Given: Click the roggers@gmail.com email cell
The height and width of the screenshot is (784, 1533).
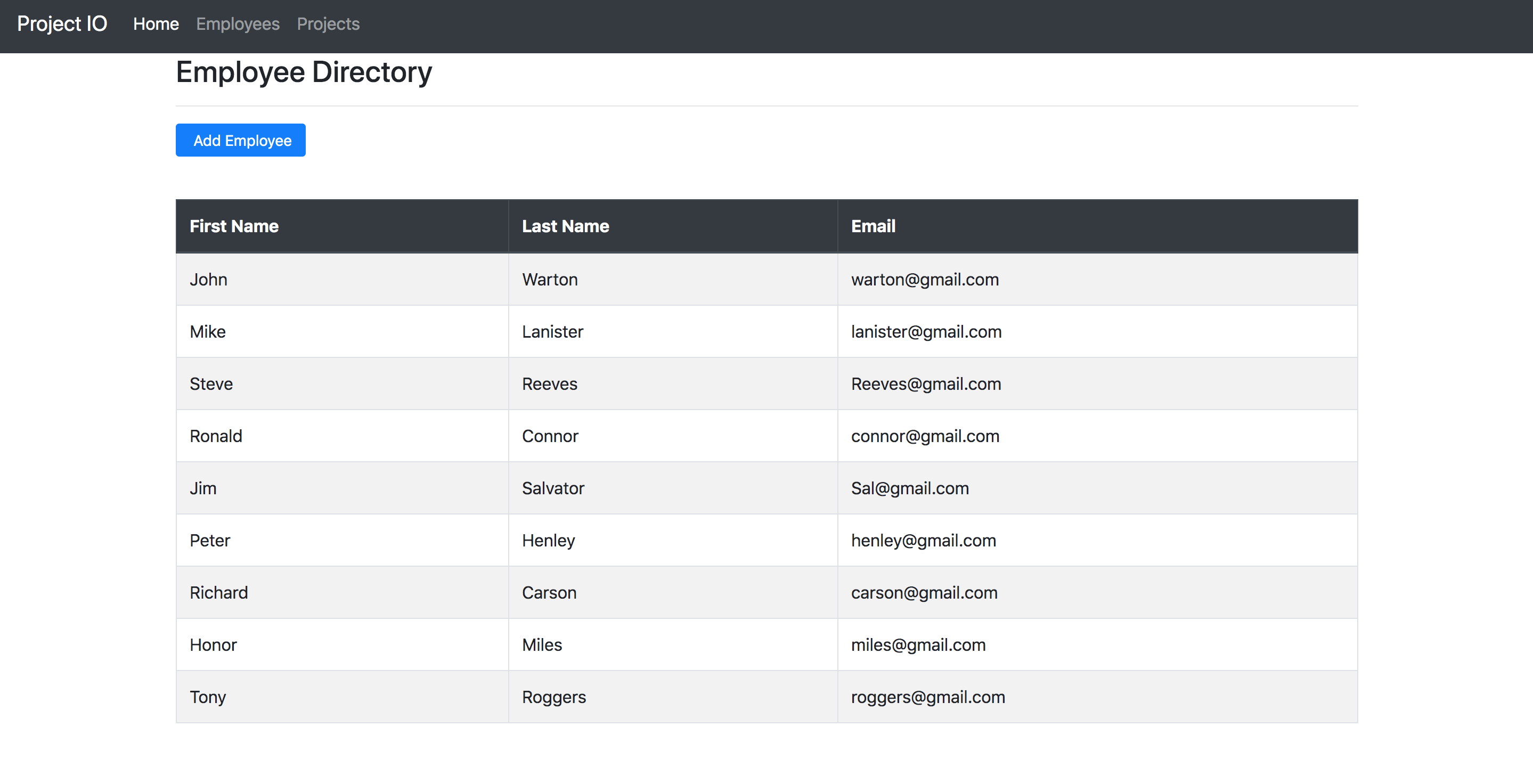Looking at the screenshot, I should [x=928, y=697].
